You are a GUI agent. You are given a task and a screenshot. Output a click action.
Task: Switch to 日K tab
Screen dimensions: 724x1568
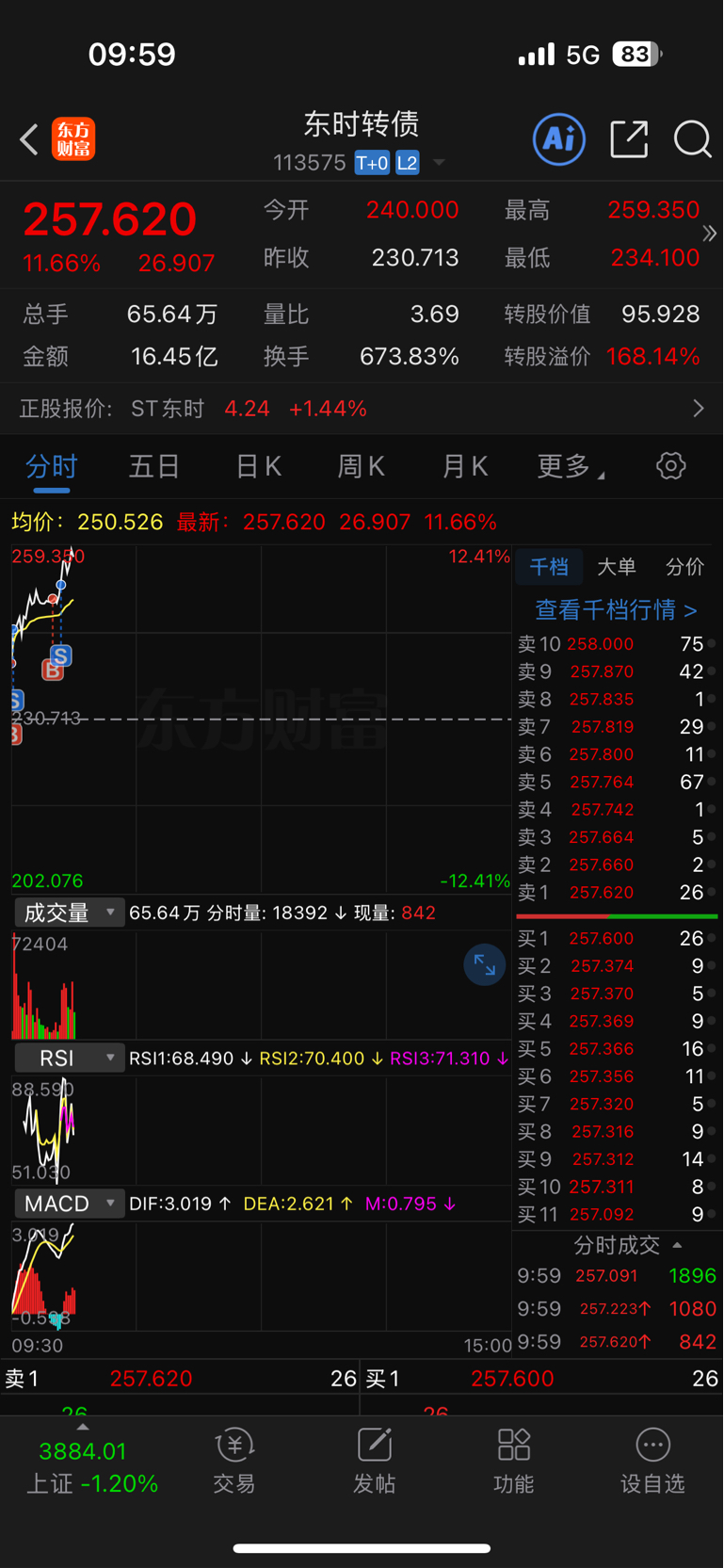tap(258, 466)
